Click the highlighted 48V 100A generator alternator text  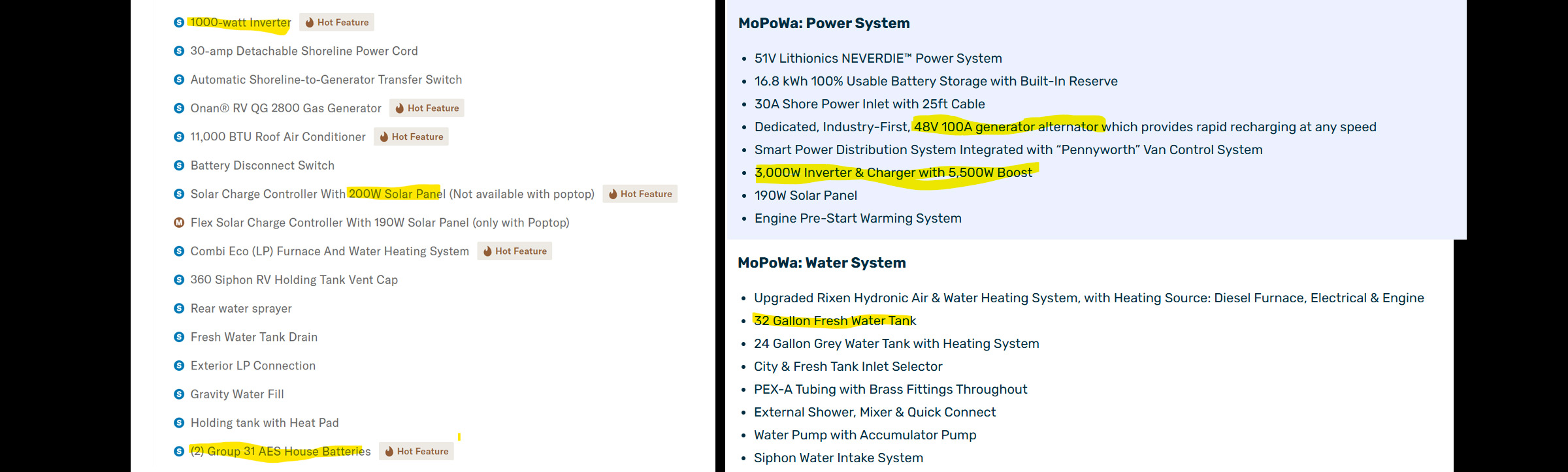point(1007,127)
